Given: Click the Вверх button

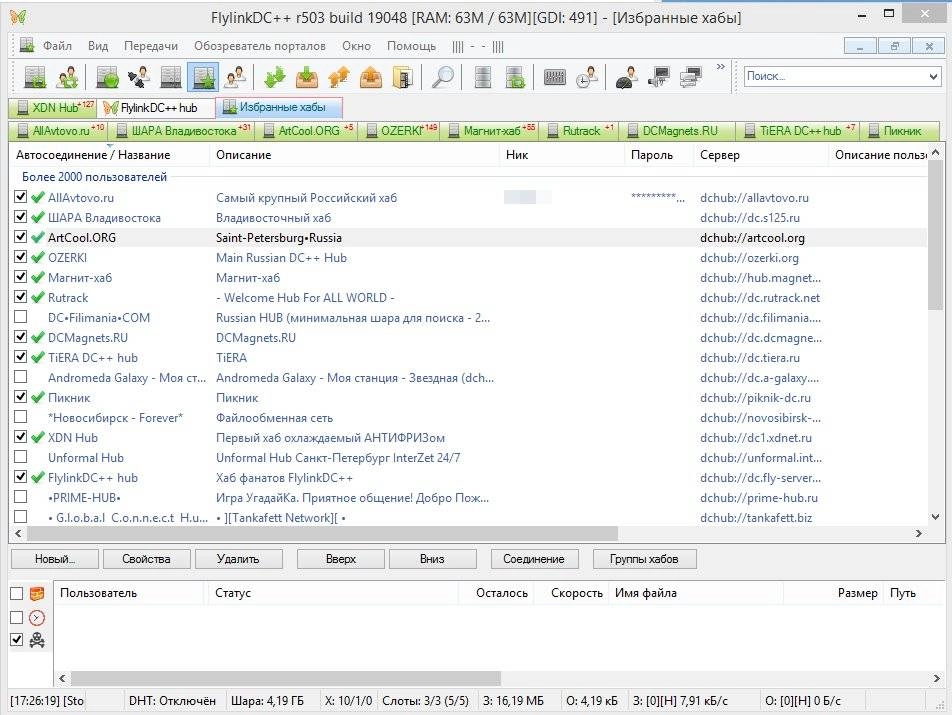Looking at the screenshot, I should click(341, 559).
